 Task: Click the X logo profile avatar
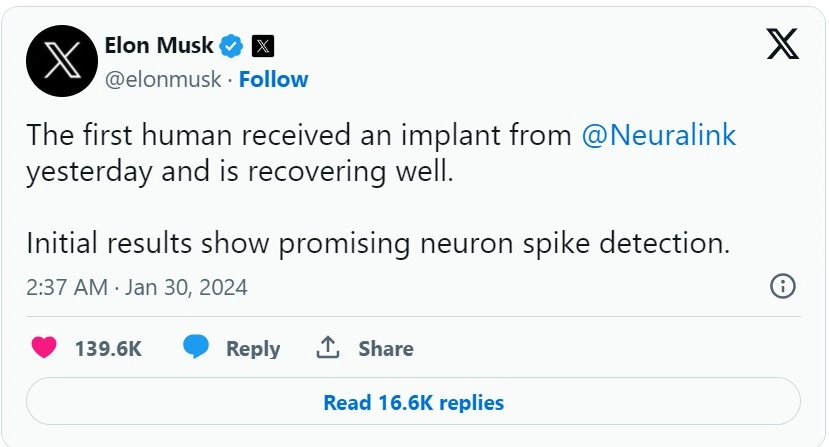[61, 60]
